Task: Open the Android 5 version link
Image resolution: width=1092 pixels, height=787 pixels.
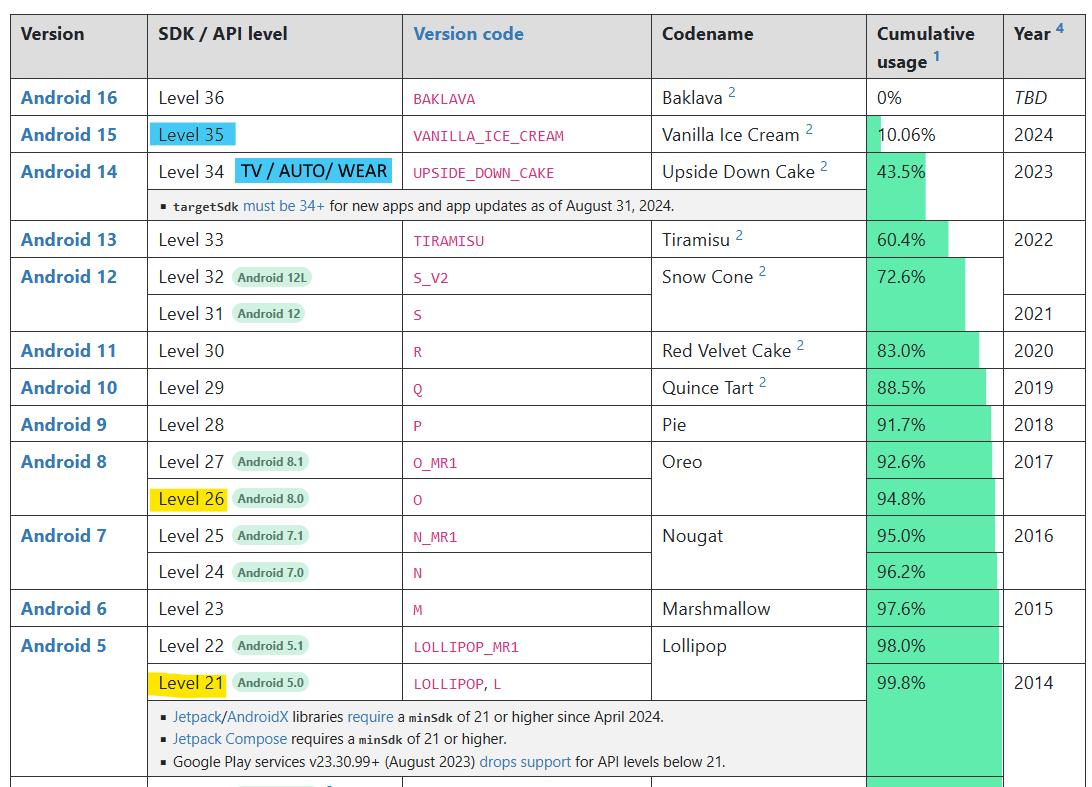Action: pyautogui.click(x=63, y=646)
